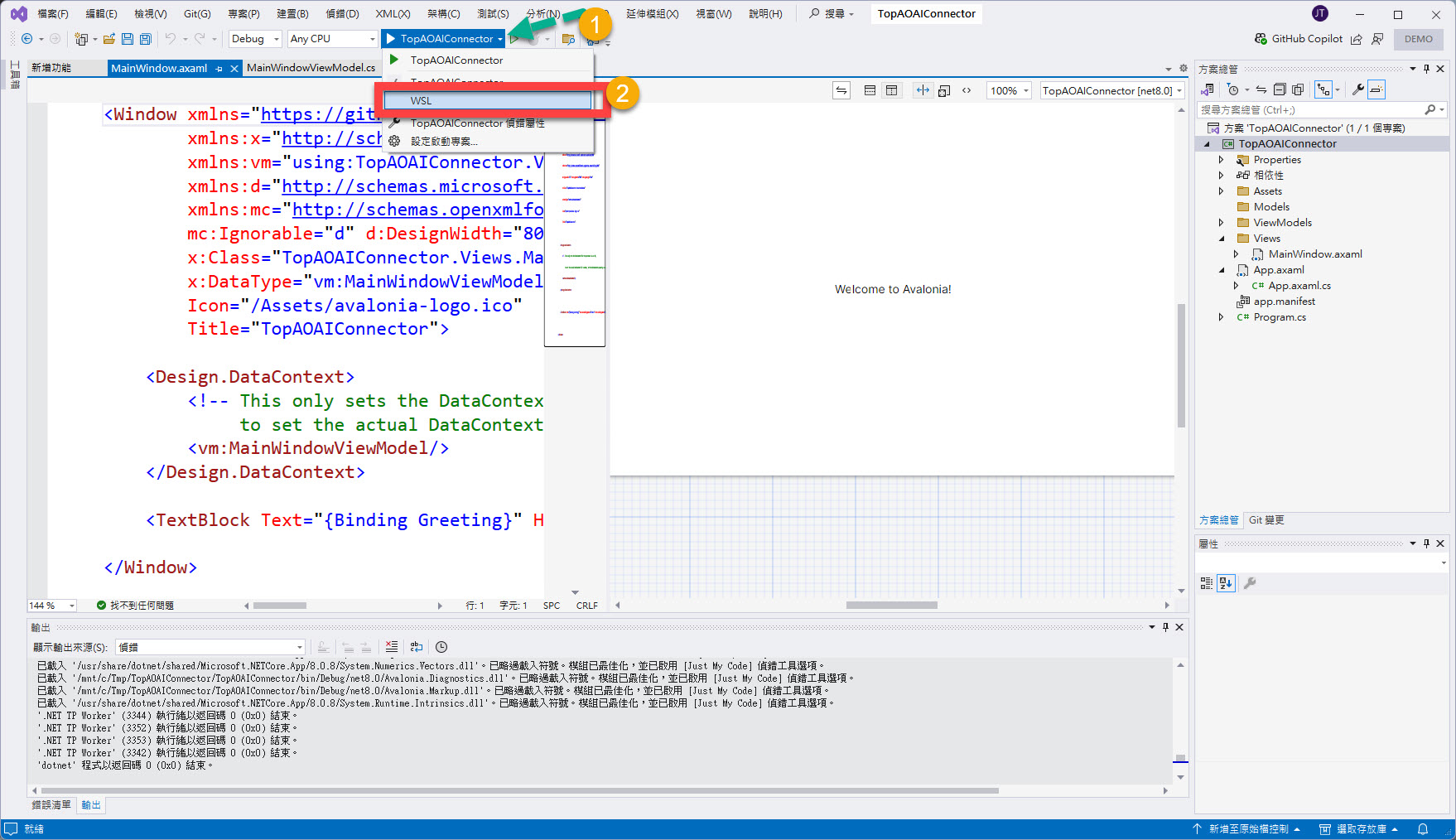Toggle split designer orientation arrows button
1456x840 pixels.
pyautogui.click(x=923, y=90)
